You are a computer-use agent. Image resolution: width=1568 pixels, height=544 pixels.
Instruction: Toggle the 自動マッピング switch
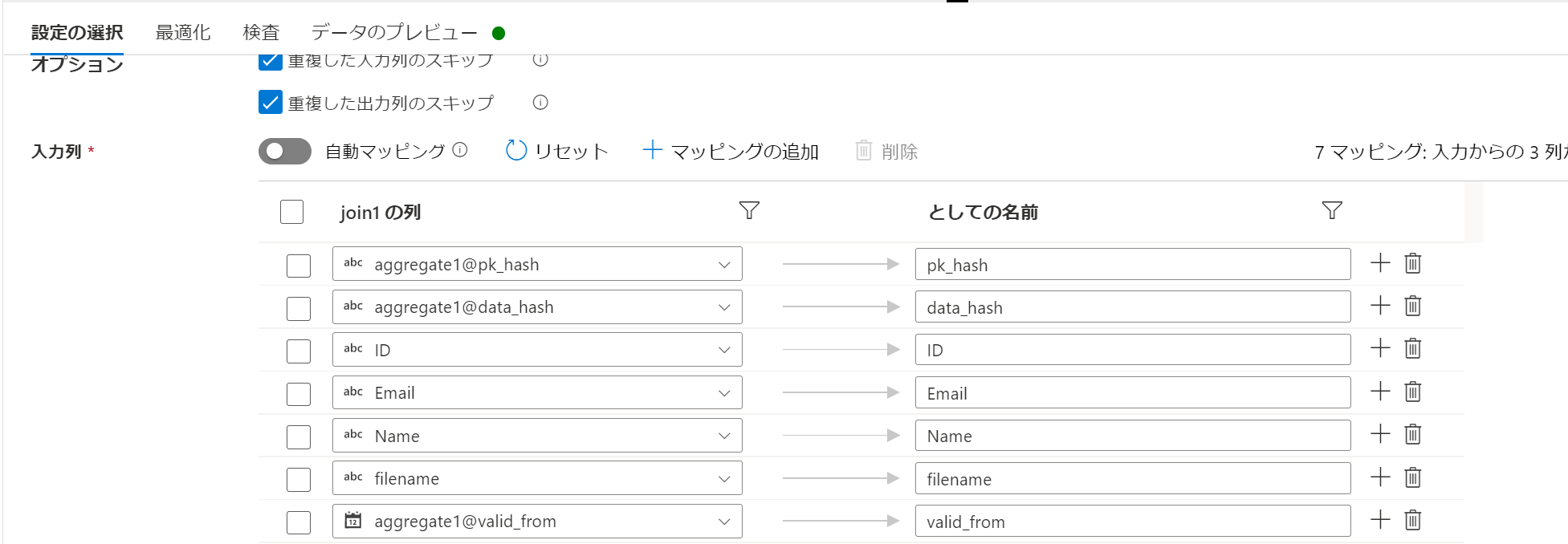tap(285, 151)
